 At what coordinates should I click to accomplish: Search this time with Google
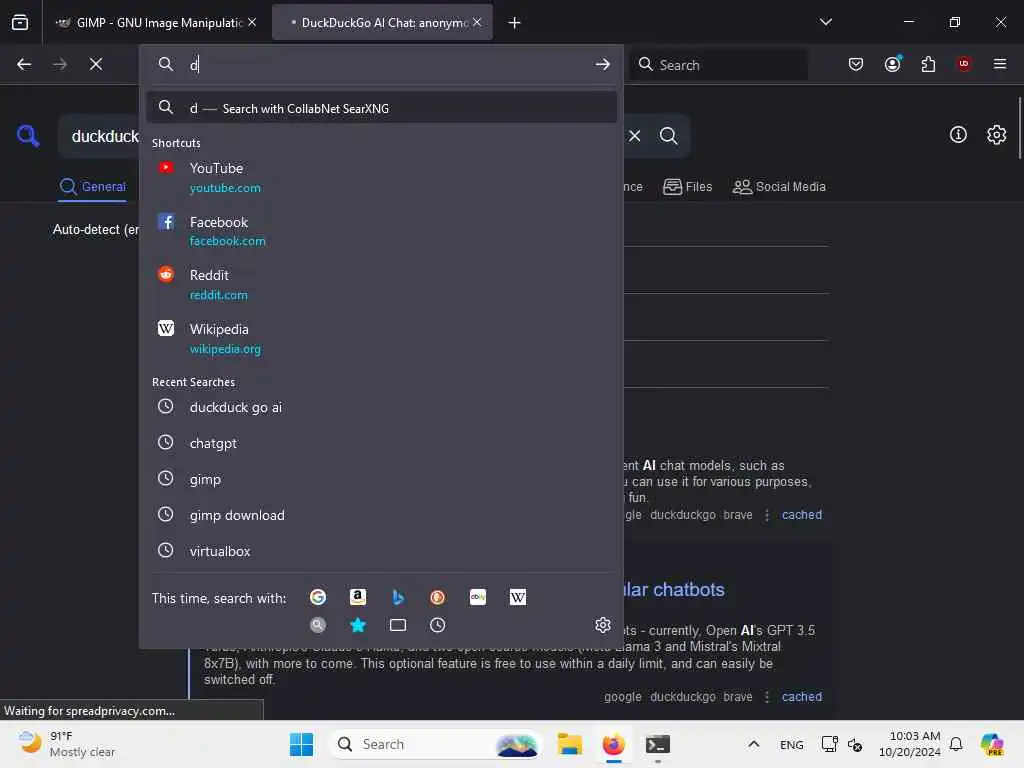[x=318, y=597]
